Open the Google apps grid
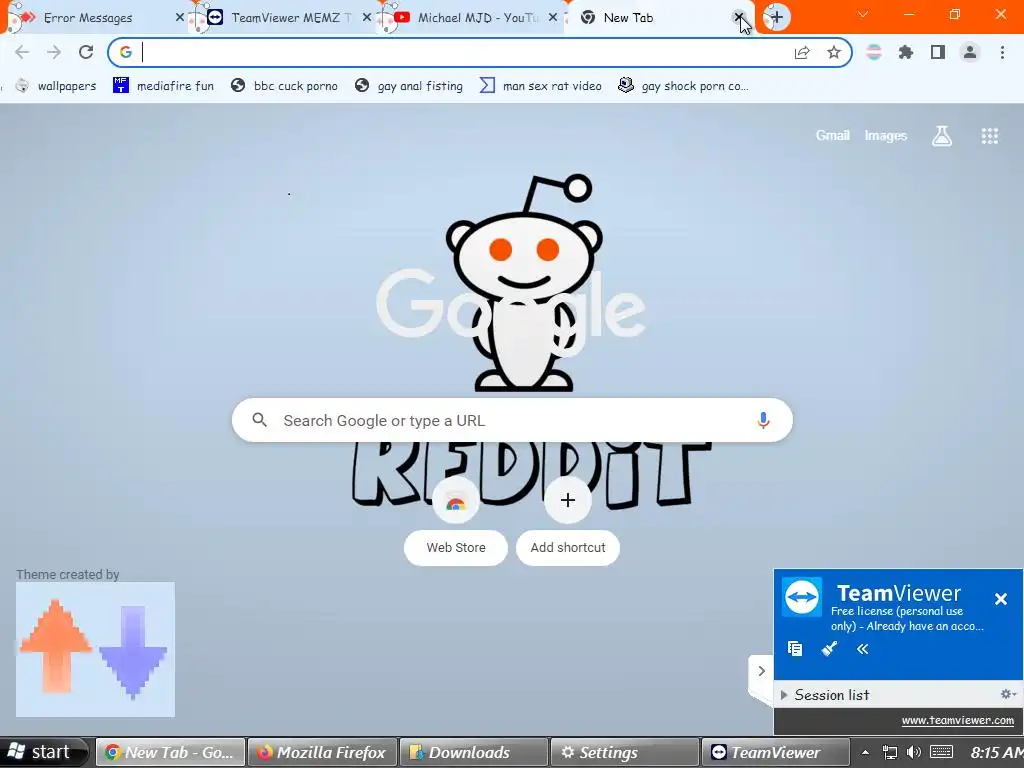The height and width of the screenshot is (768, 1024). 990,136
